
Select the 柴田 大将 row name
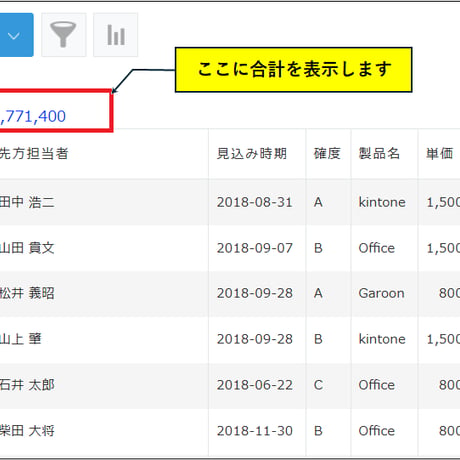click(27, 431)
